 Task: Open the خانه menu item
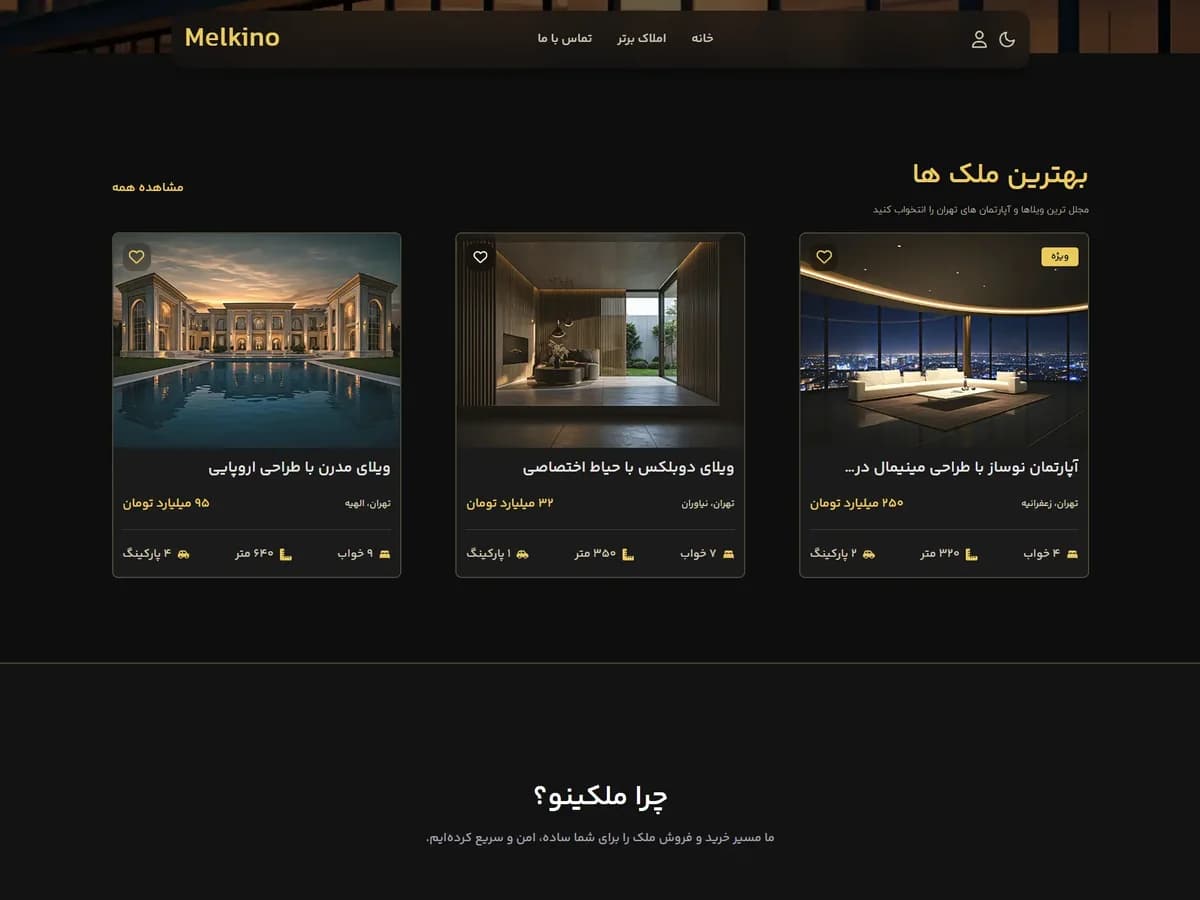click(x=702, y=38)
